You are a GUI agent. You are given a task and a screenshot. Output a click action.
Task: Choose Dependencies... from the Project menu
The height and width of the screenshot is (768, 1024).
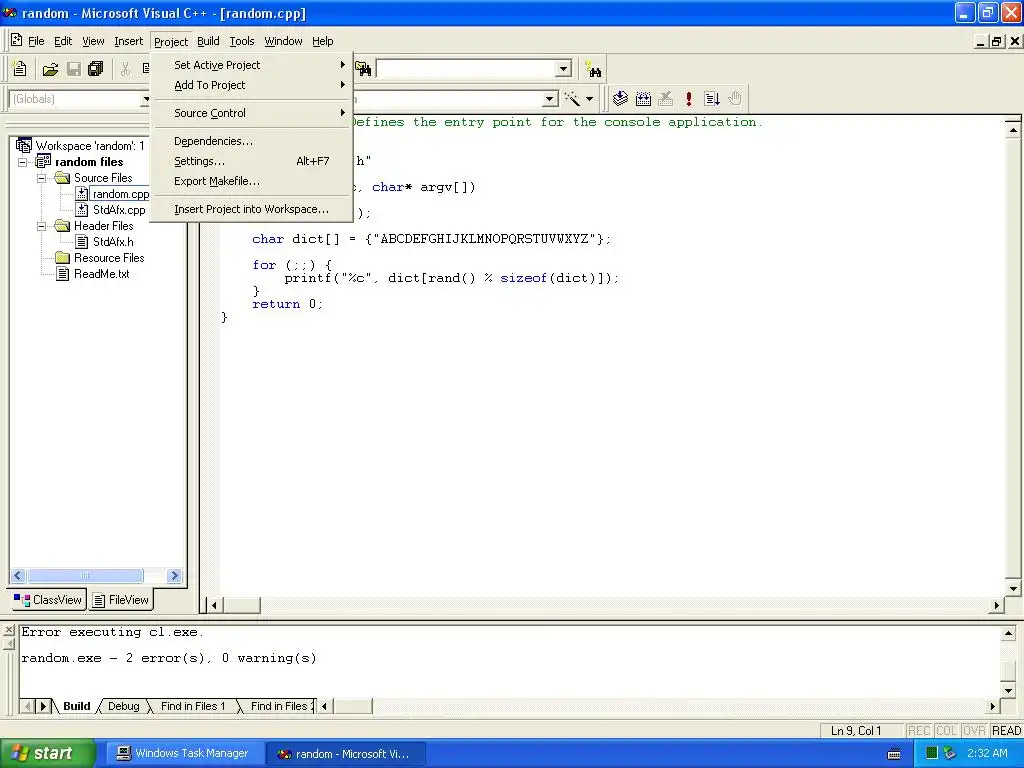pos(251,141)
